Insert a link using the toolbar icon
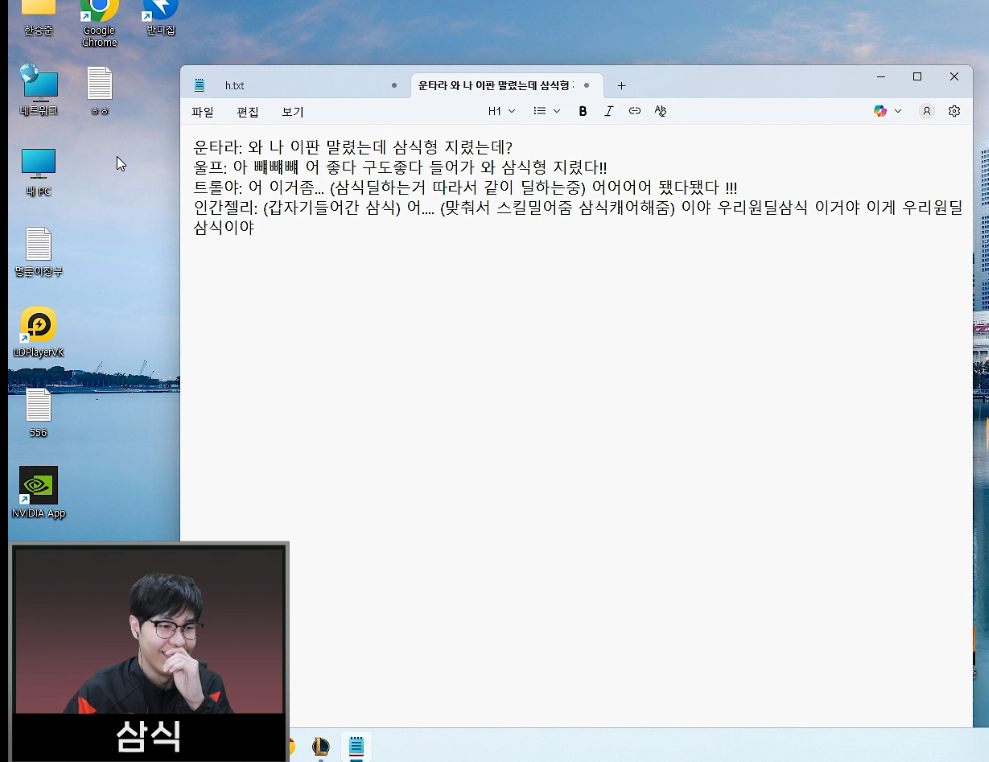989x762 pixels. tap(634, 111)
